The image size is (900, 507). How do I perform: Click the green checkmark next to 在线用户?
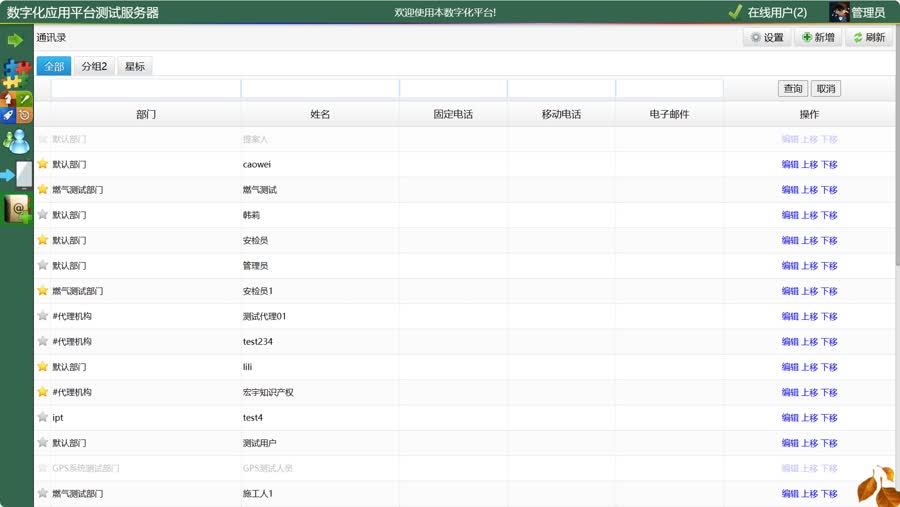(x=735, y=12)
